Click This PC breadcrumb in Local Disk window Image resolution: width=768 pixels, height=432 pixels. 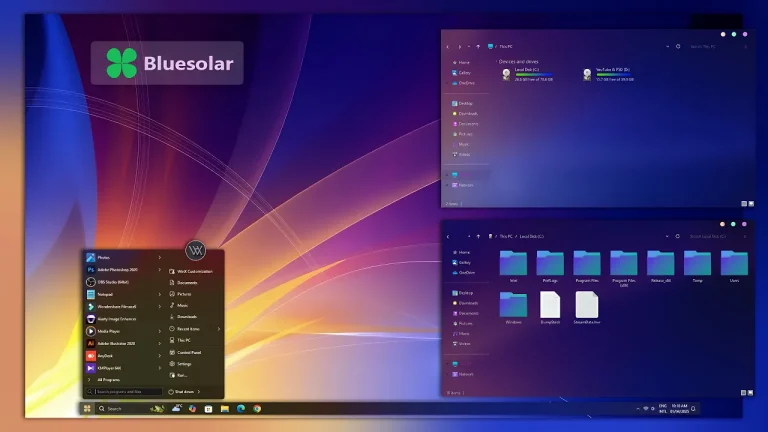pos(506,236)
